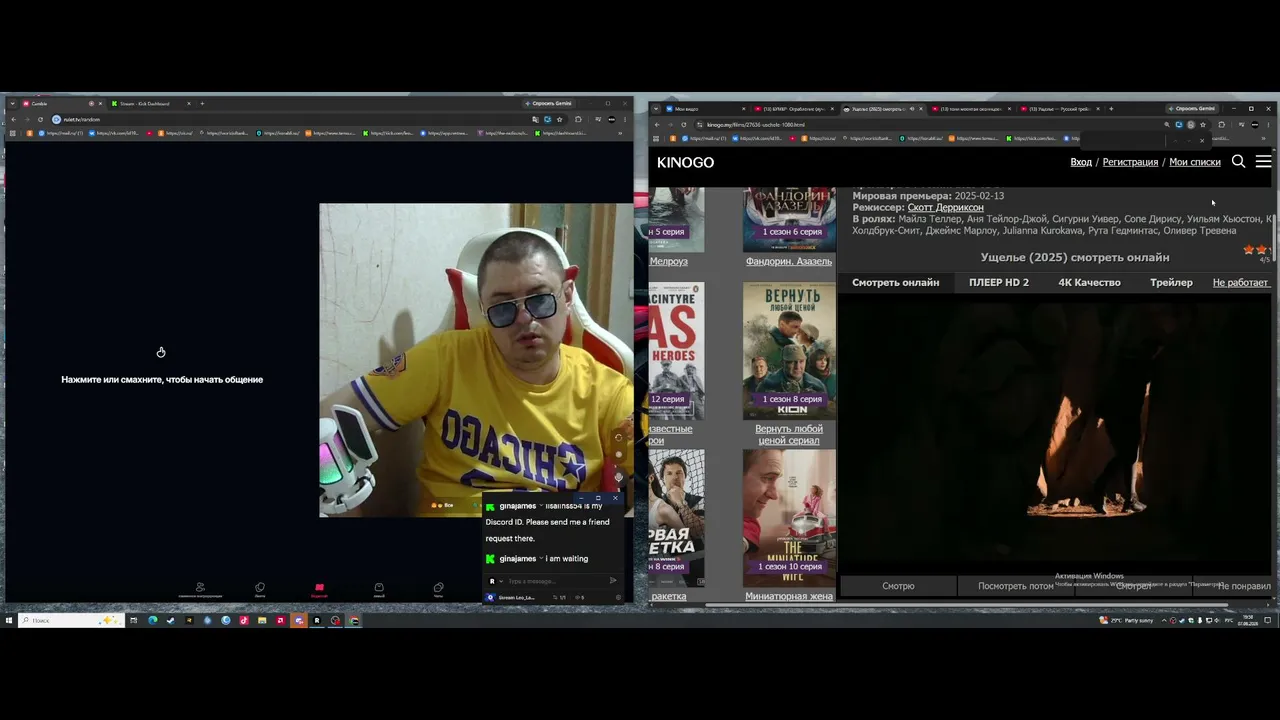Click director link Скотт Дерриксон
Image resolution: width=1280 pixels, height=720 pixels.
coord(945,207)
